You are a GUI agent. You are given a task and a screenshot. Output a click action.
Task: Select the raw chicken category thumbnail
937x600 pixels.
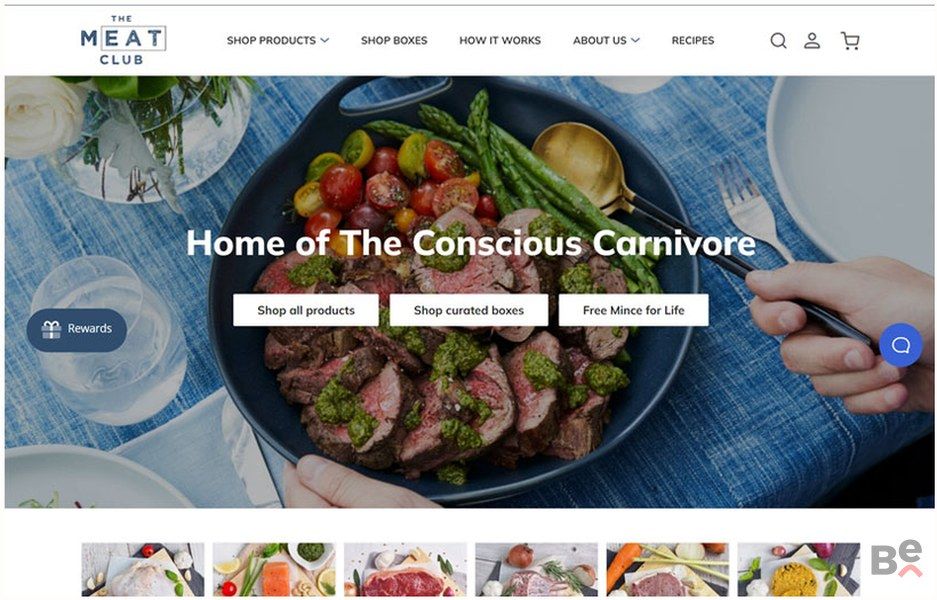pos(143,570)
